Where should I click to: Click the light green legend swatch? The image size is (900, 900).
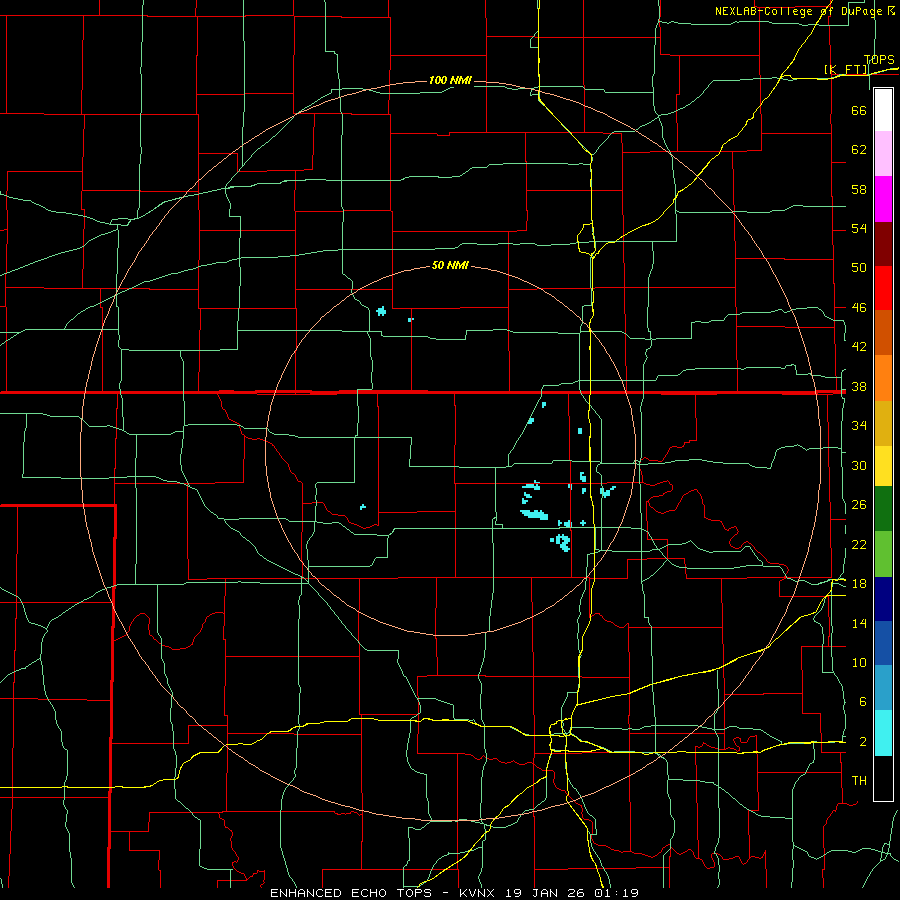[x=883, y=554]
